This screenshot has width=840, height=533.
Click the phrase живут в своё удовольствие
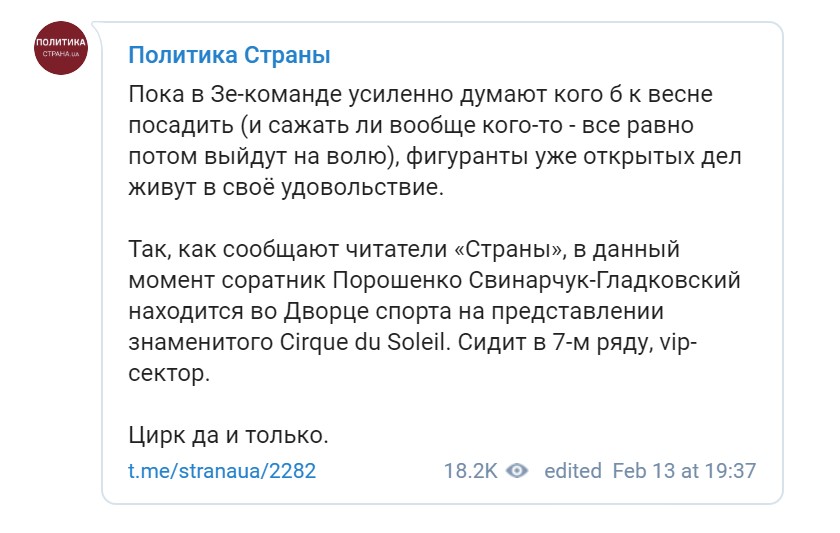(286, 187)
